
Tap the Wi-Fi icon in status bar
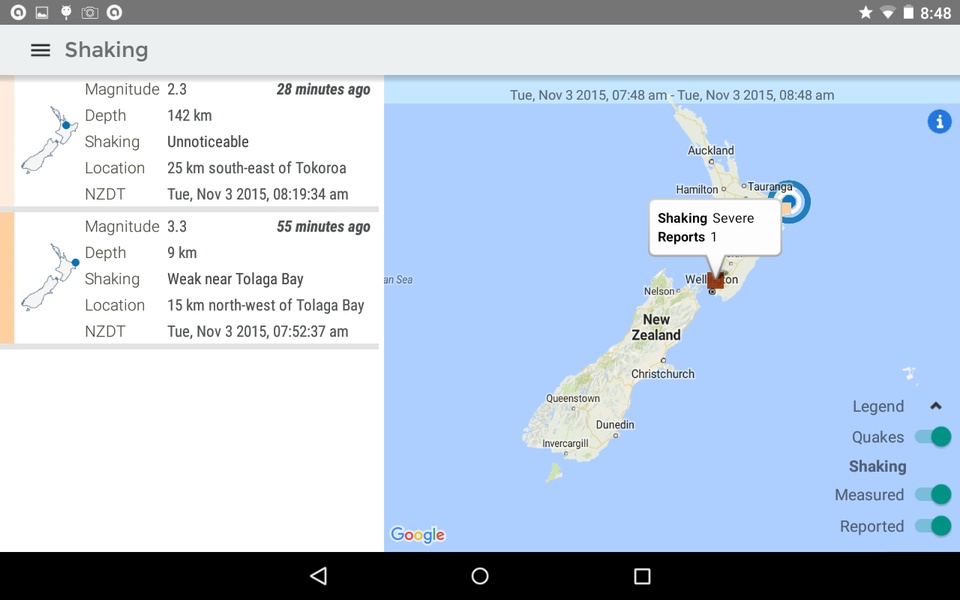(887, 12)
